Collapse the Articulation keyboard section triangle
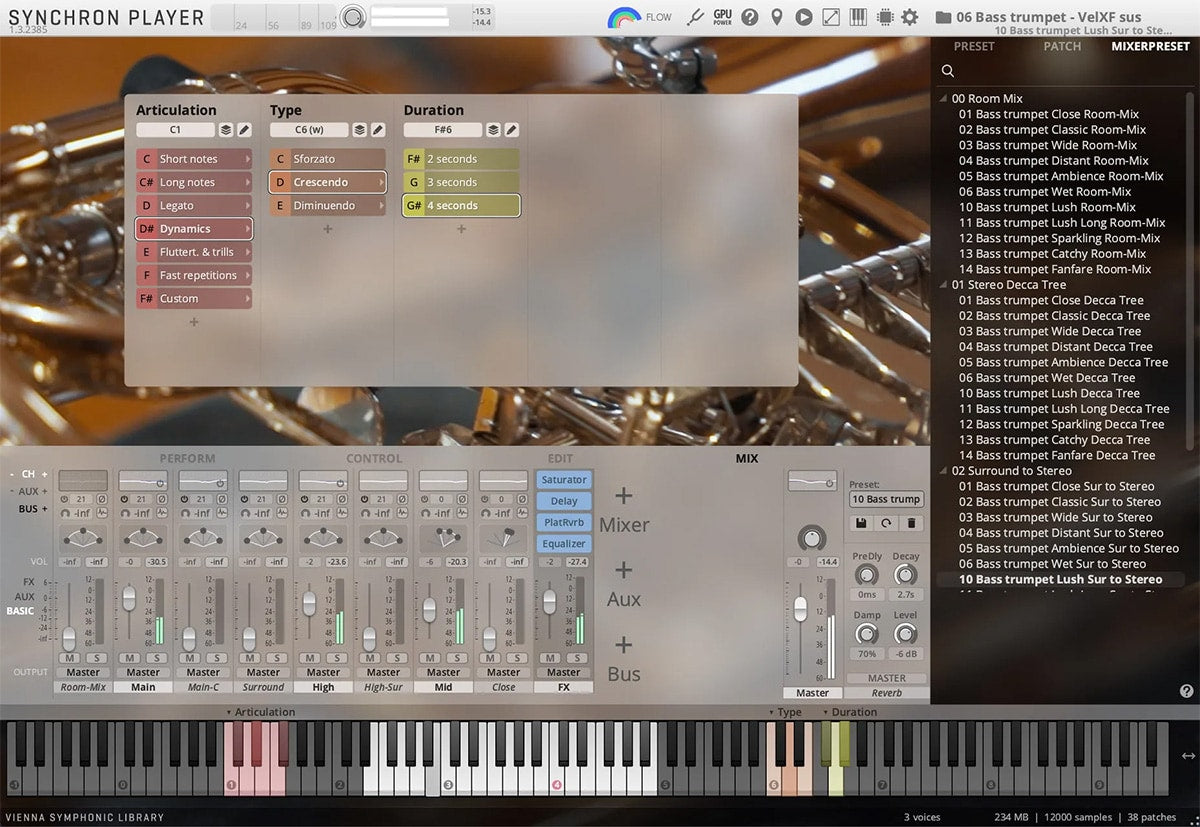1200x827 pixels. 229,713
